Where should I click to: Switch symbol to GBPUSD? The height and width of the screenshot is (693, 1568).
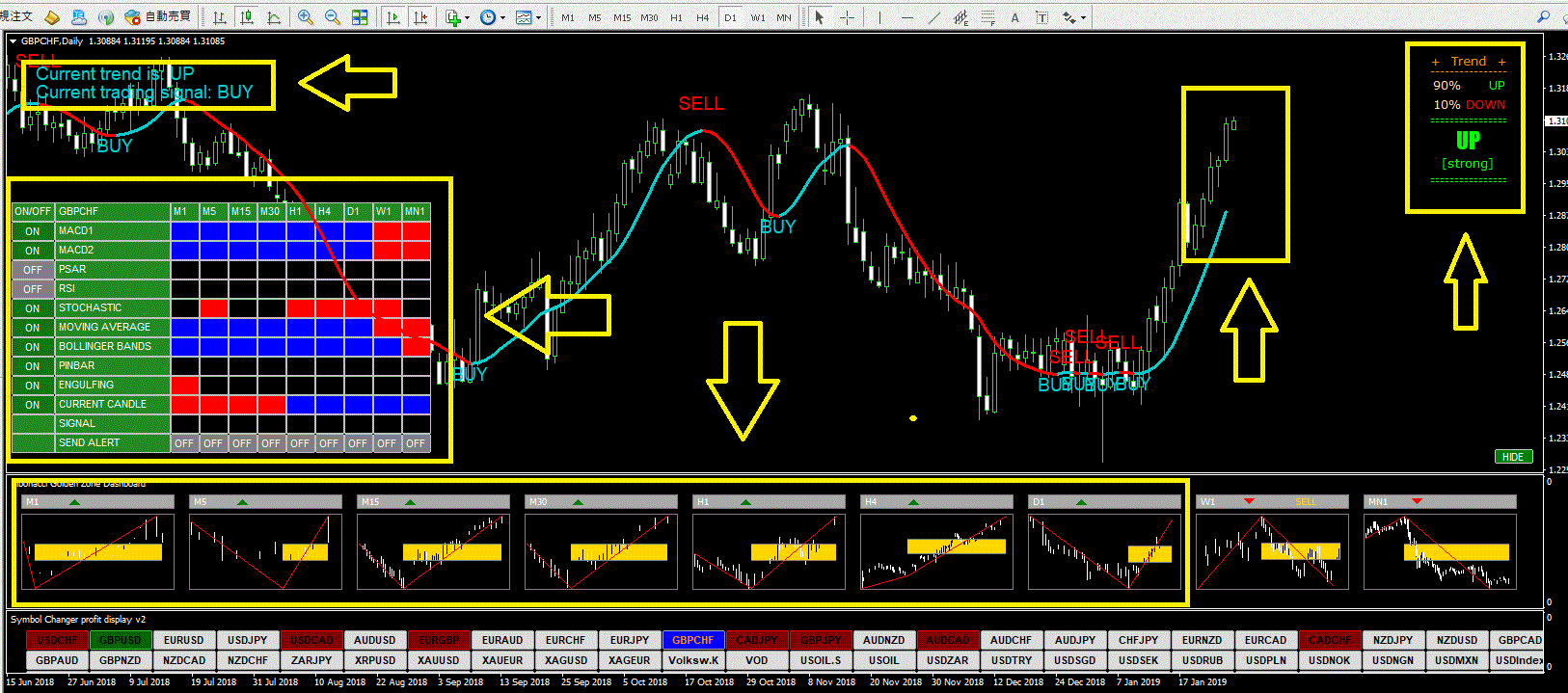click(121, 640)
